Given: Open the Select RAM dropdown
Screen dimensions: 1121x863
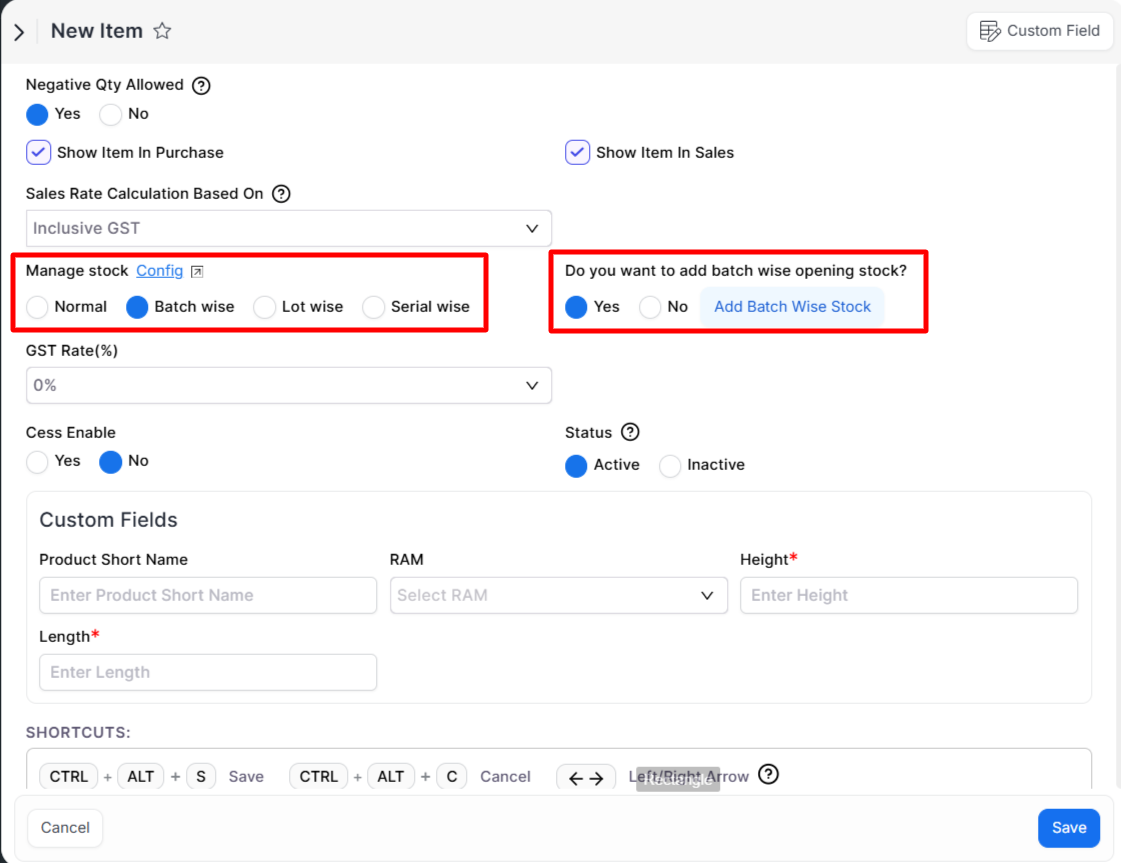Looking at the screenshot, I should pyautogui.click(x=558, y=595).
